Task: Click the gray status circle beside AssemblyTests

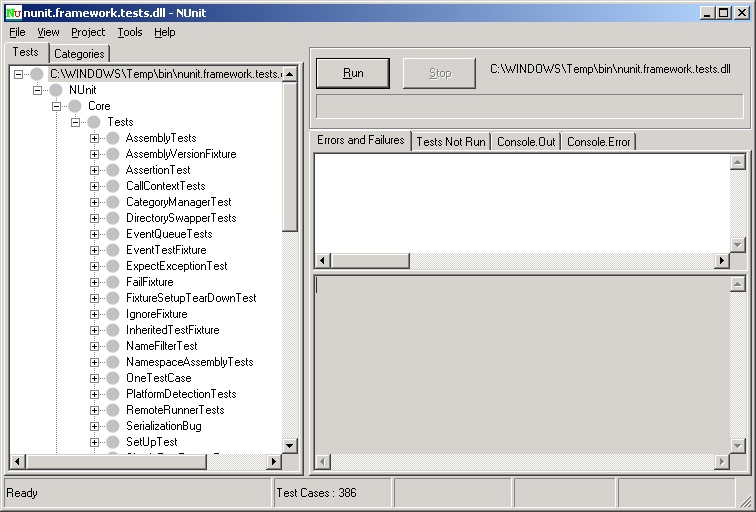Action: tap(113, 138)
